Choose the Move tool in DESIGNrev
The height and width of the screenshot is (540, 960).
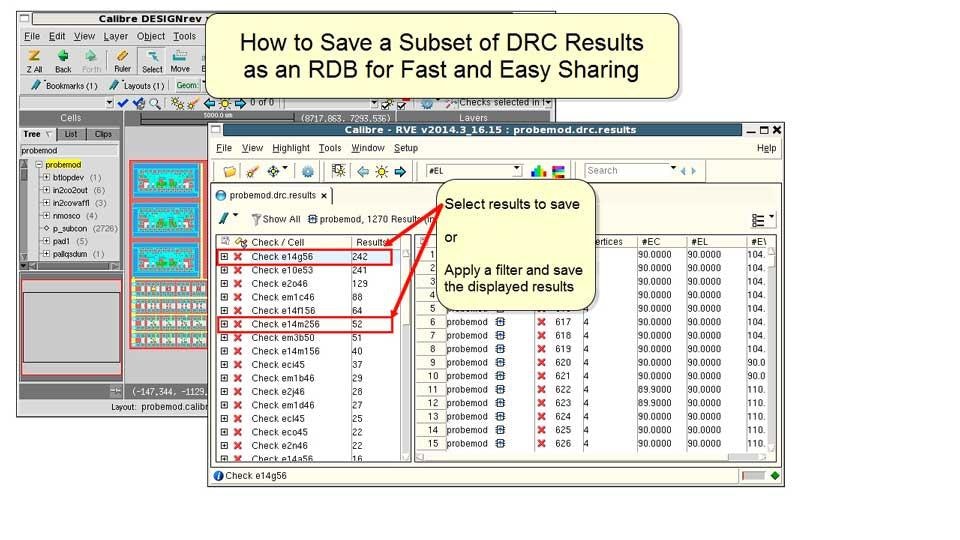179,61
